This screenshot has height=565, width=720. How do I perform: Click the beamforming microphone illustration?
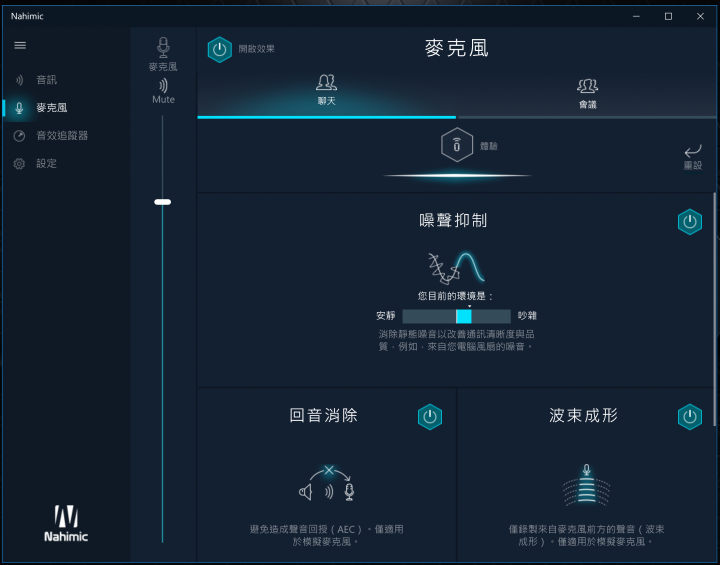[x=586, y=485]
